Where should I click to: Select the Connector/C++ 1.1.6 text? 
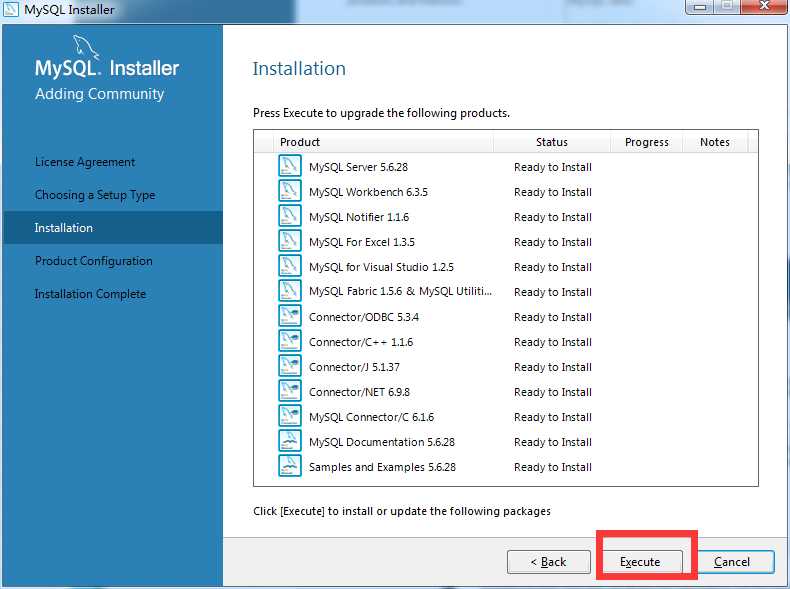[361, 342]
